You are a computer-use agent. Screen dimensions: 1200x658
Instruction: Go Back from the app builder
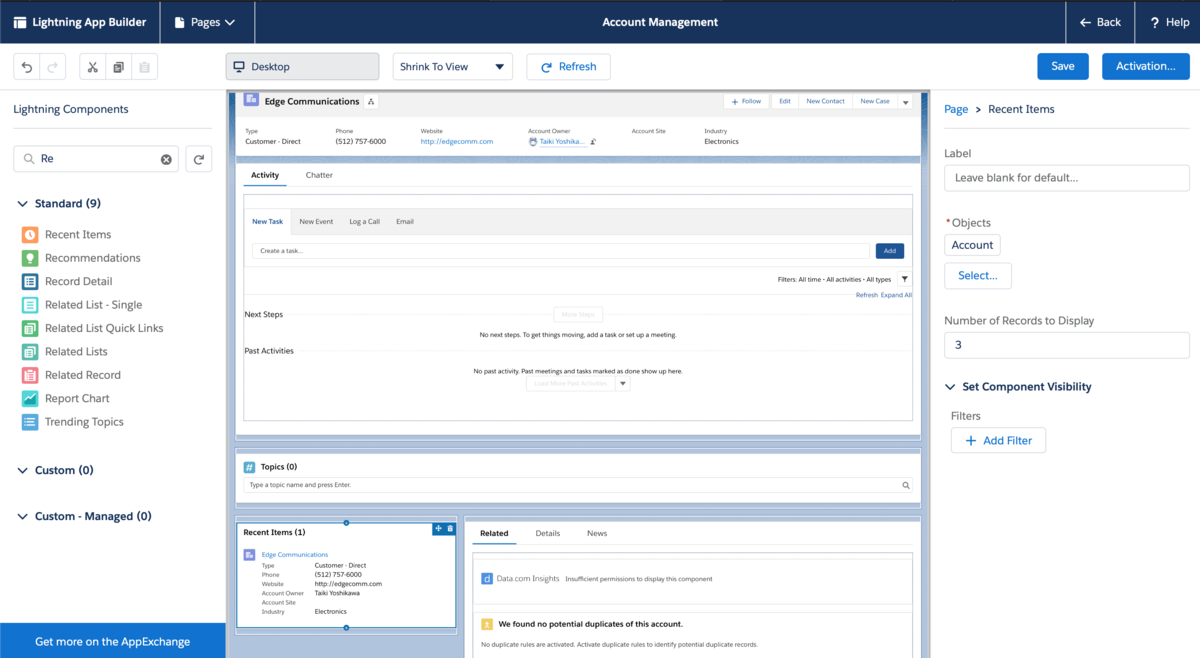1100,22
